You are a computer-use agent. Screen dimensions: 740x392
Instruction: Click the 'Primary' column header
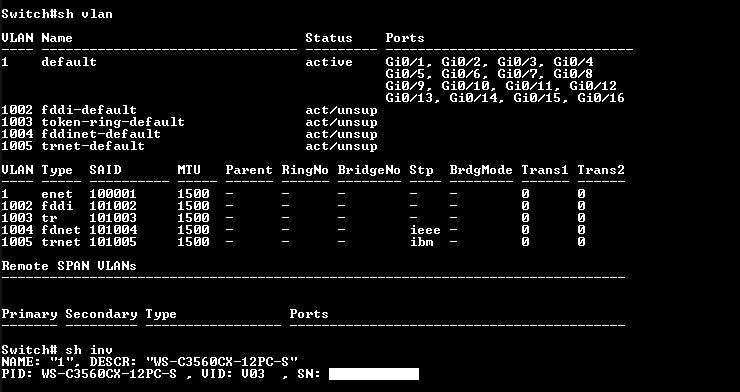(x=29, y=314)
